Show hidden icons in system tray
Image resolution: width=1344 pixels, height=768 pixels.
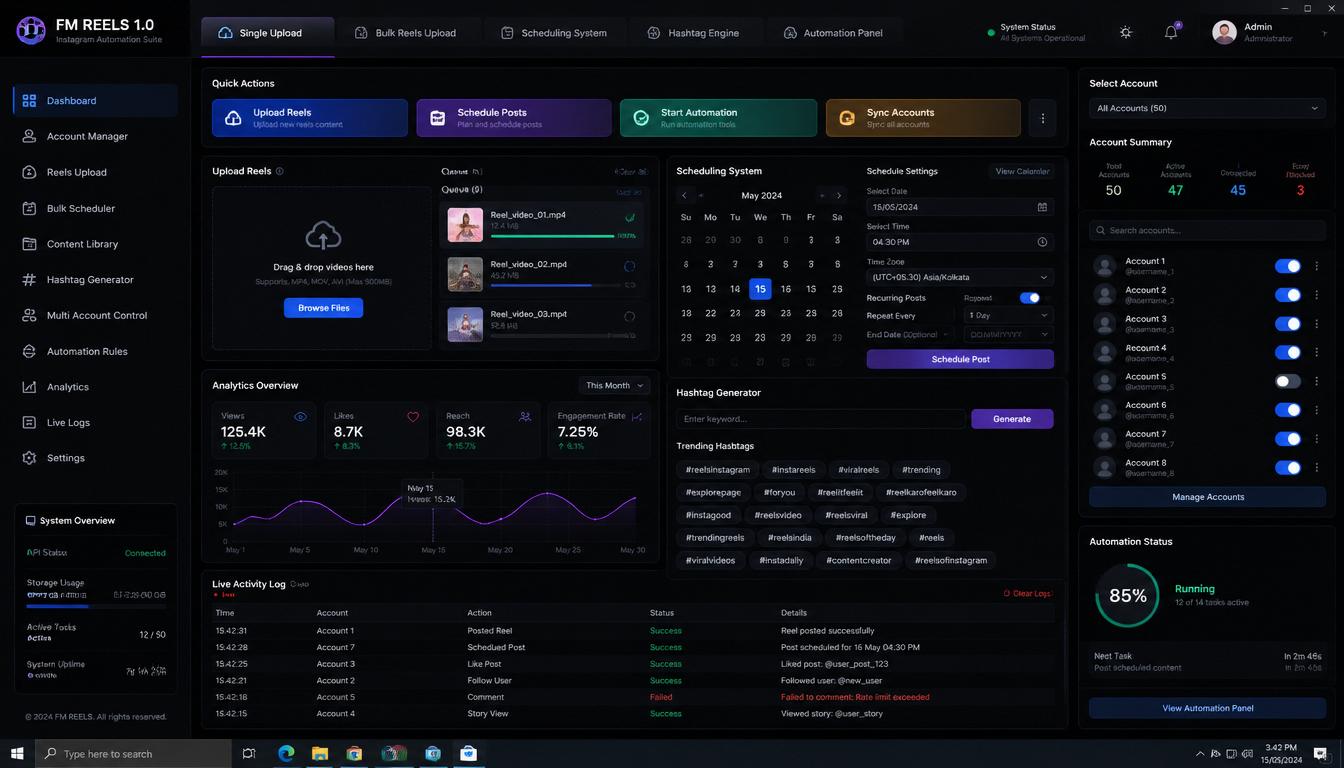pyautogui.click(x=1200, y=753)
